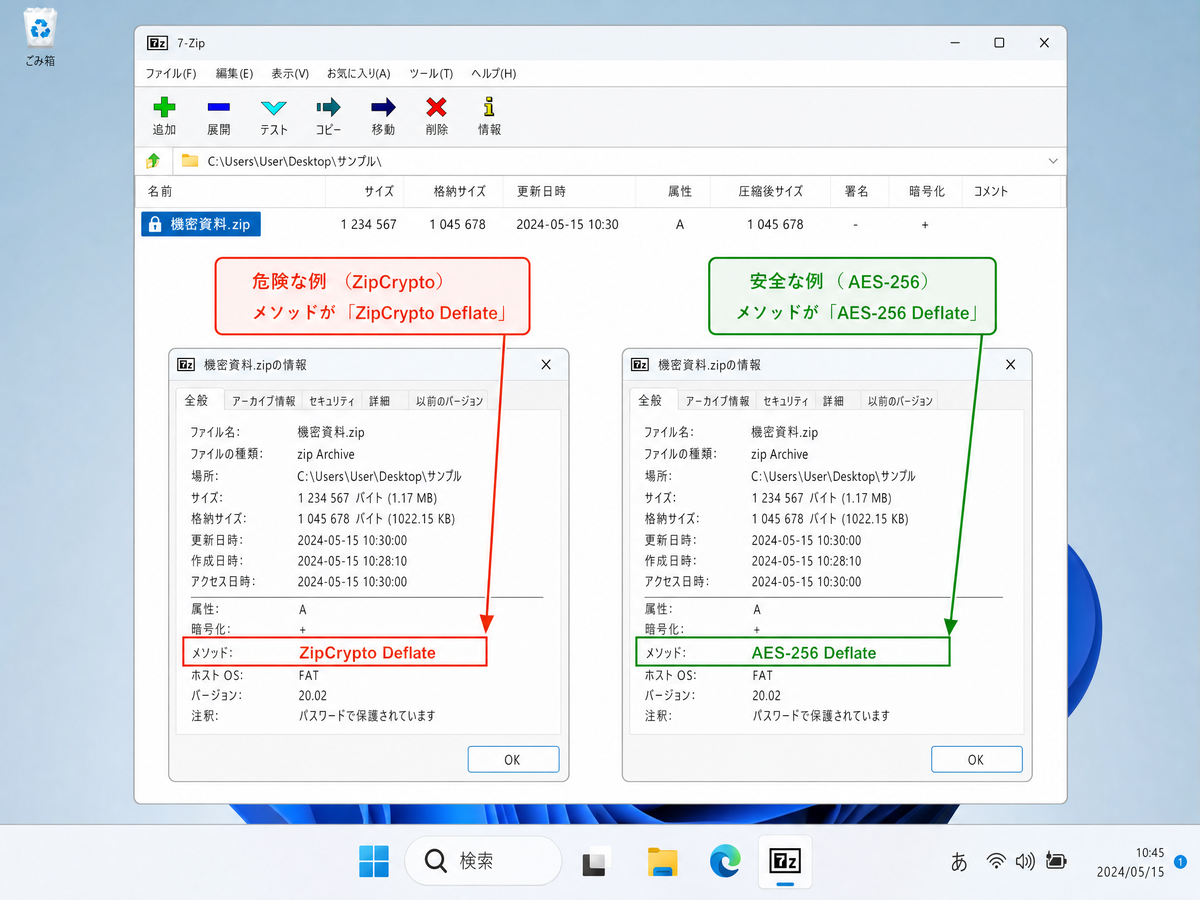Expand the address bar path dropdown

1053,160
